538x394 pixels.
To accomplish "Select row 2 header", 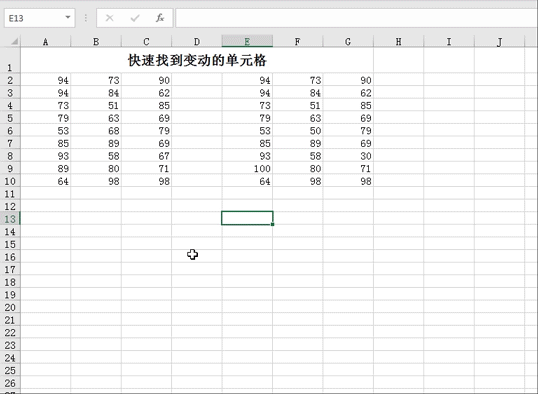I will tap(10, 80).
